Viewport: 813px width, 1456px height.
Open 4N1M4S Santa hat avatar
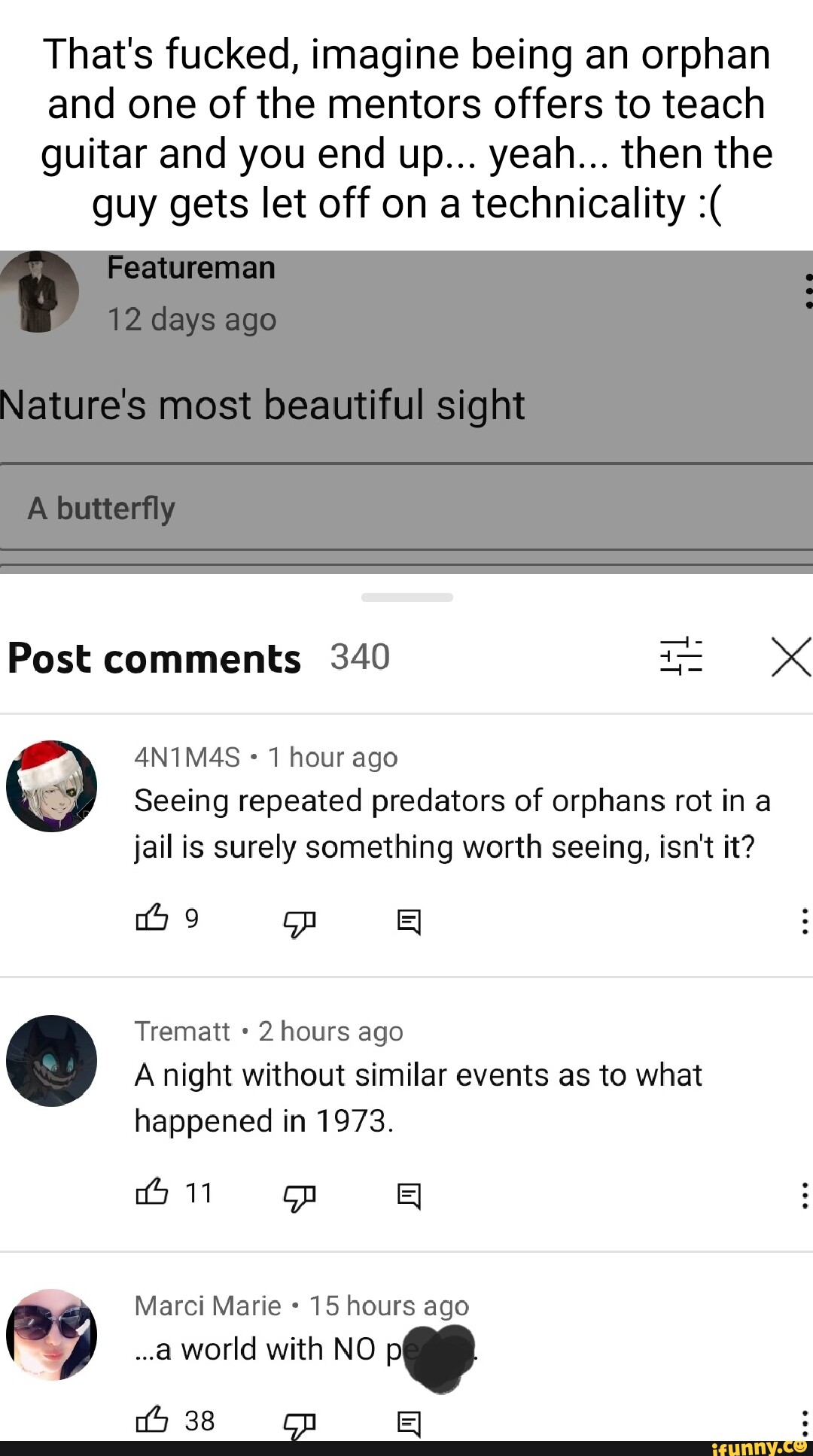point(51,786)
